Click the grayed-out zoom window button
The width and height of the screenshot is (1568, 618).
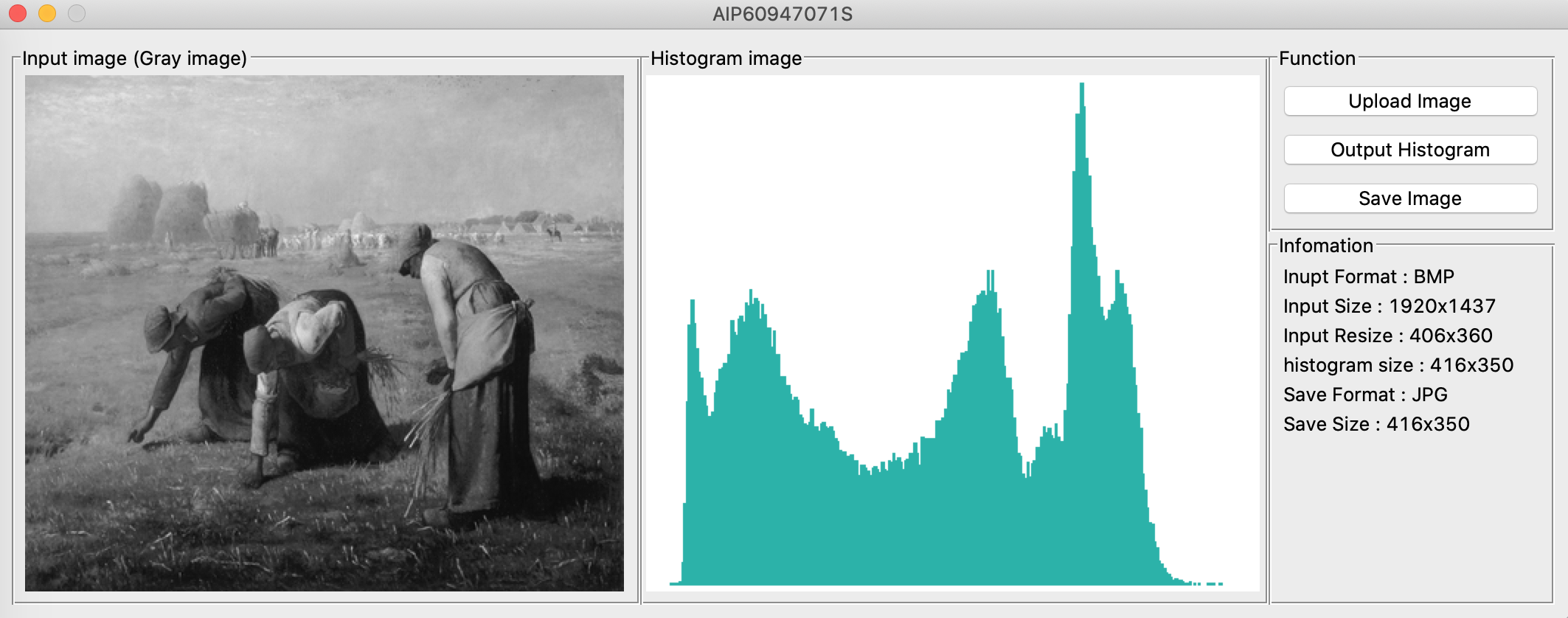77,13
